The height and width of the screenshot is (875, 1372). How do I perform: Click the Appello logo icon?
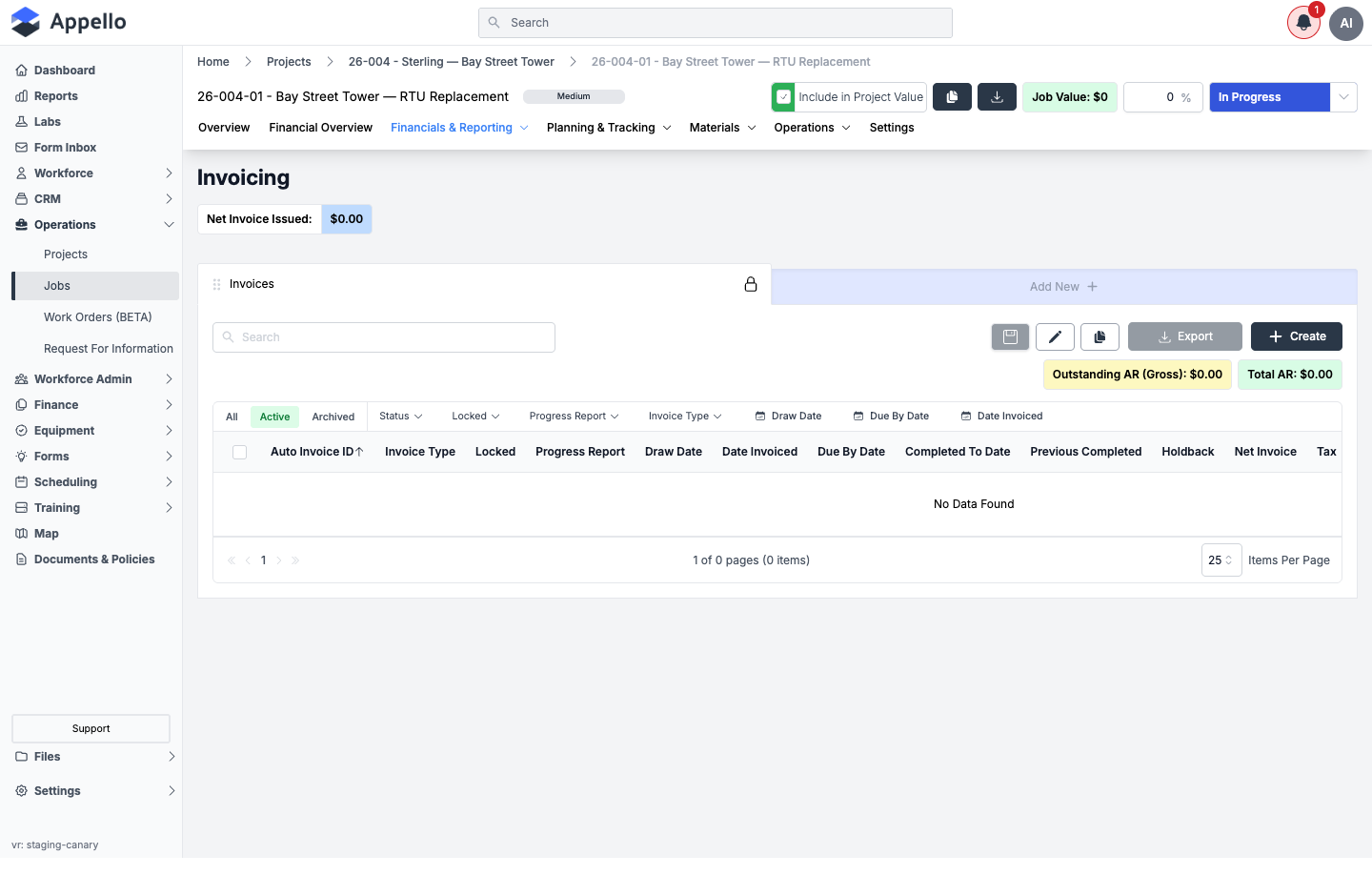[26, 22]
